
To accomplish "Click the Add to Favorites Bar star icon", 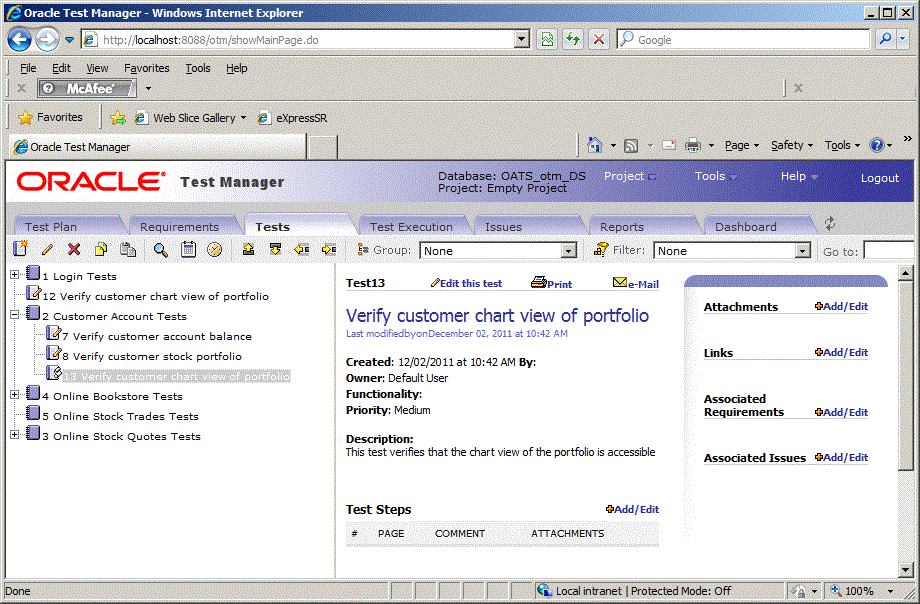I will [118, 118].
